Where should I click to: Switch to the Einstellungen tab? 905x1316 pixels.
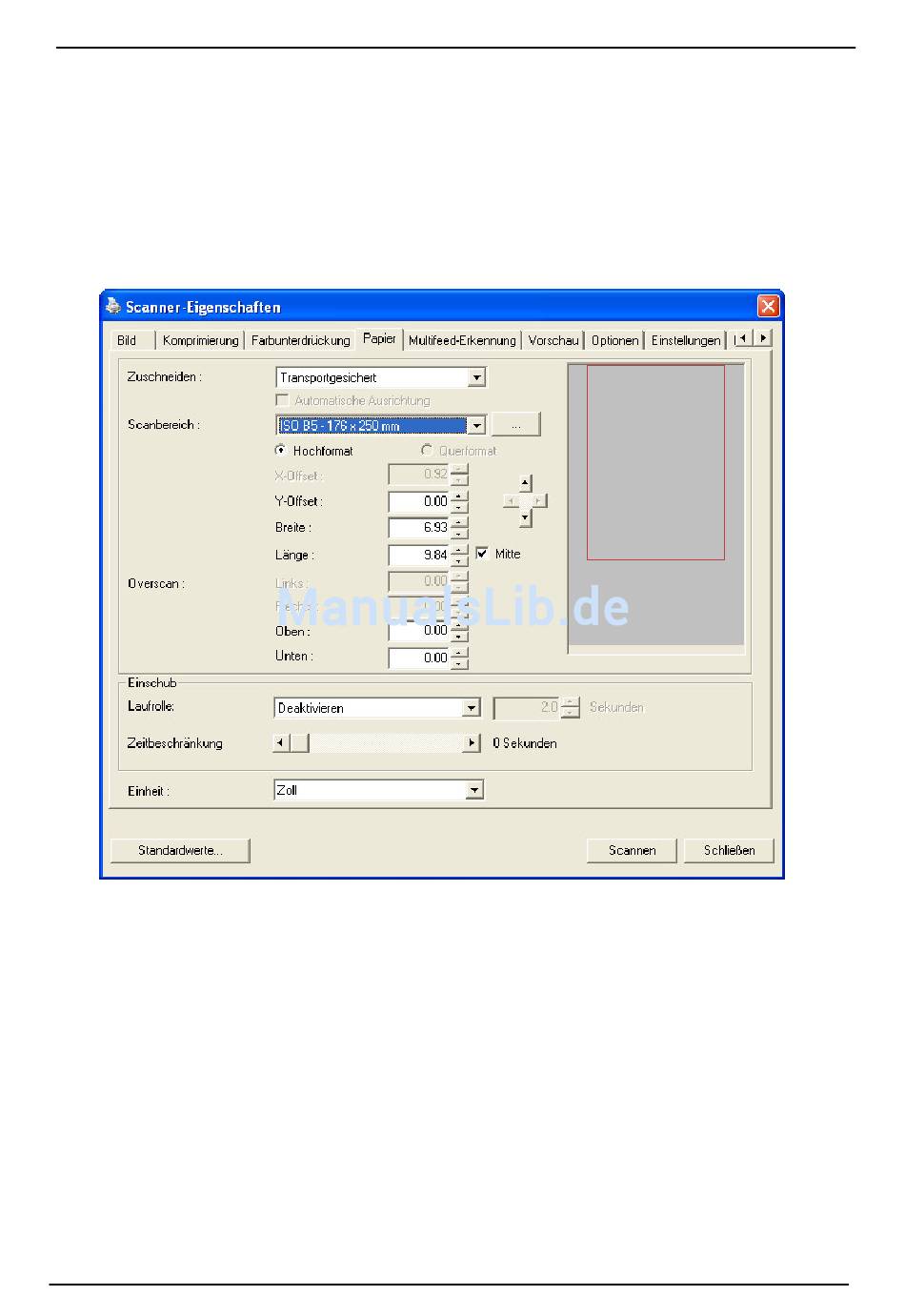[x=686, y=340]
